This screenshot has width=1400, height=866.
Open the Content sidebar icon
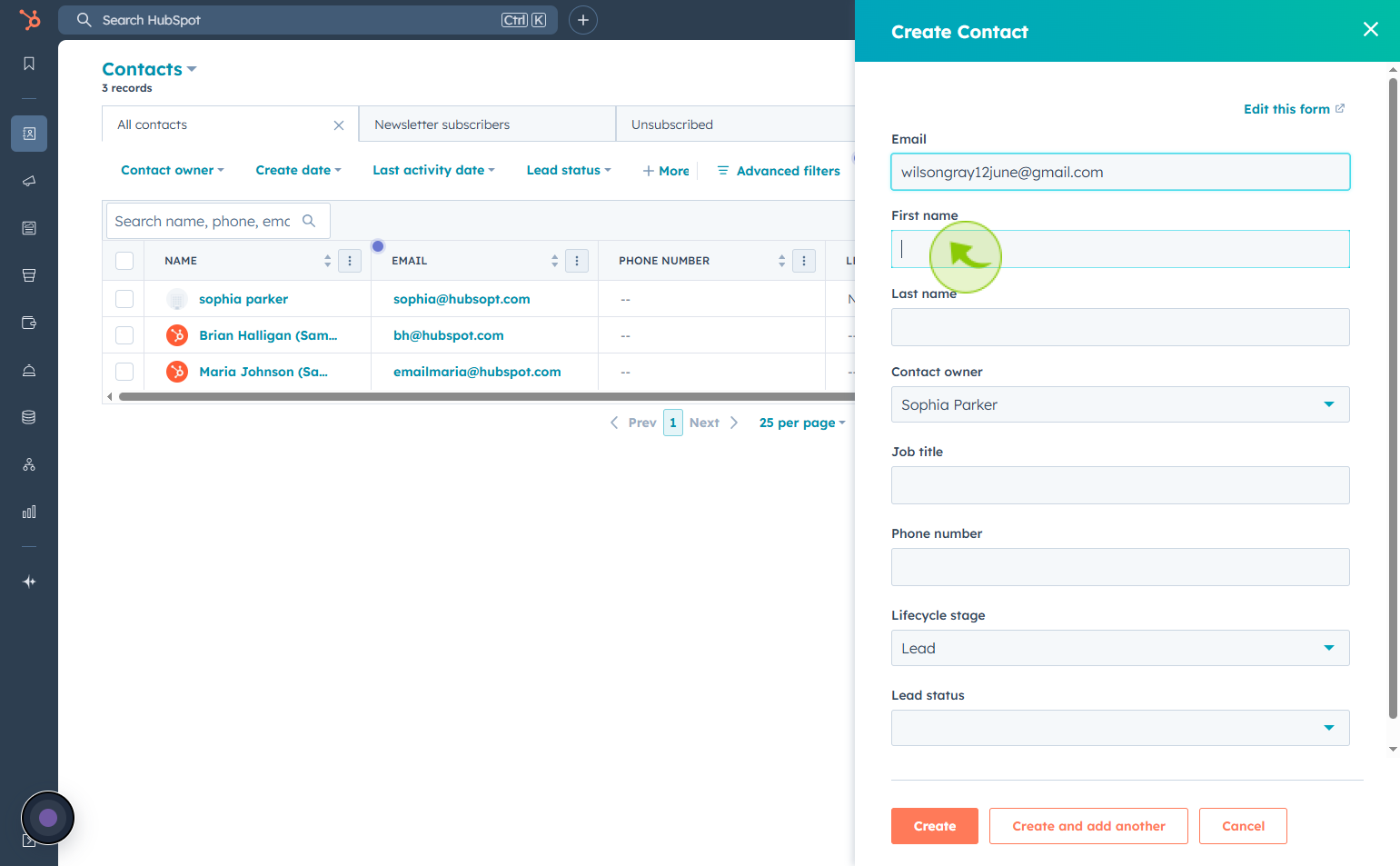point(29,228)
